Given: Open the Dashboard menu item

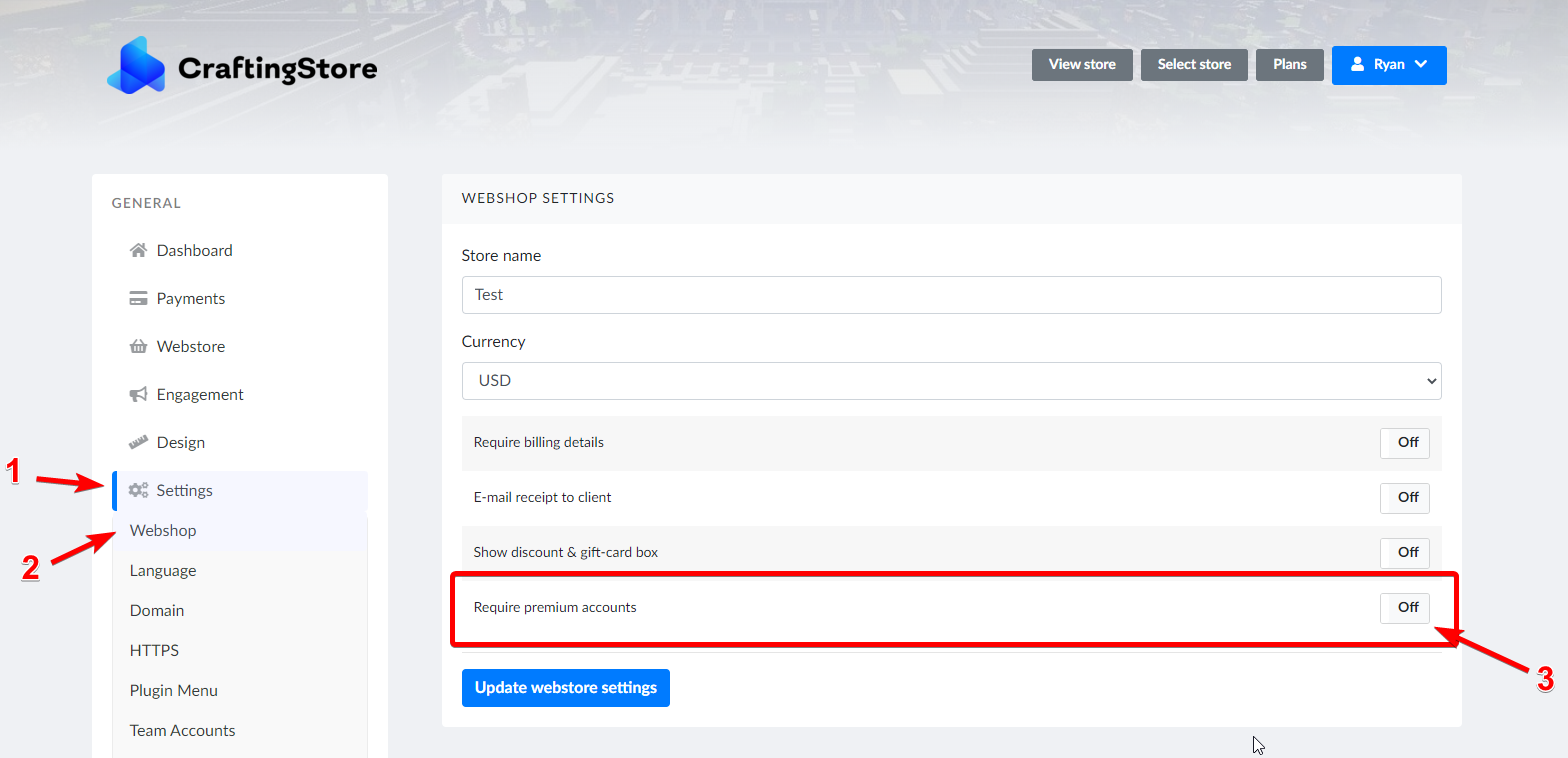Looking at the screenshot, I should 240,250.
